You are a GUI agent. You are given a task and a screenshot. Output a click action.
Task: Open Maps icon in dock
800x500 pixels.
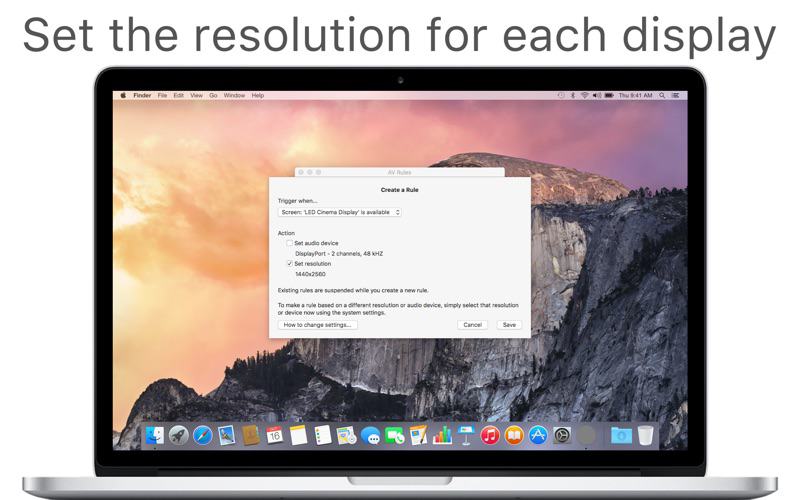tap(346, 435)
